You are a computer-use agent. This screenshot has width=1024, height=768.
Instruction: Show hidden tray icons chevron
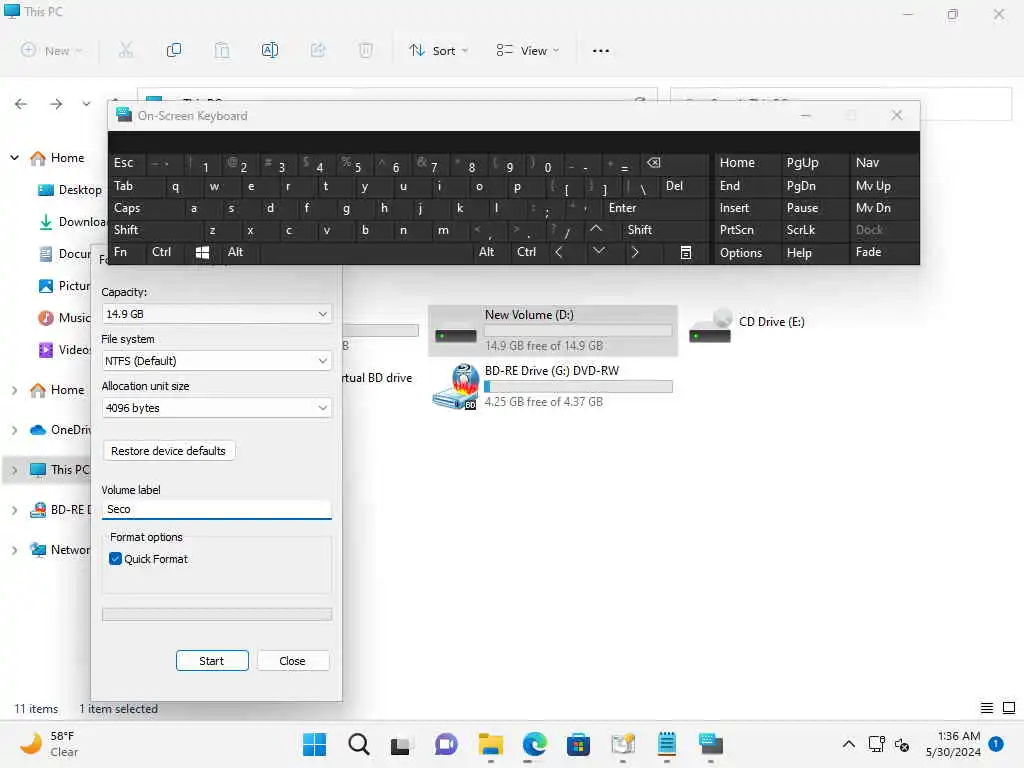click(x=848, y=744)
